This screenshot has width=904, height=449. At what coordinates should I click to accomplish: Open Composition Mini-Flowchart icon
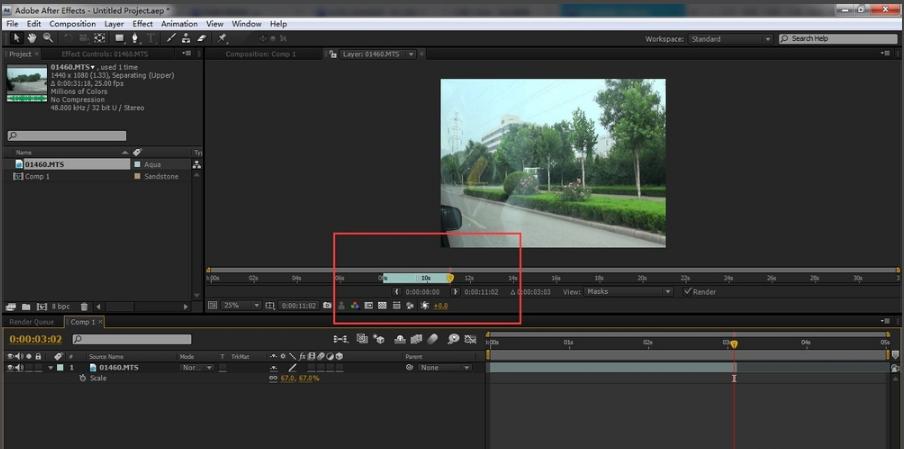tap(340, 339)
